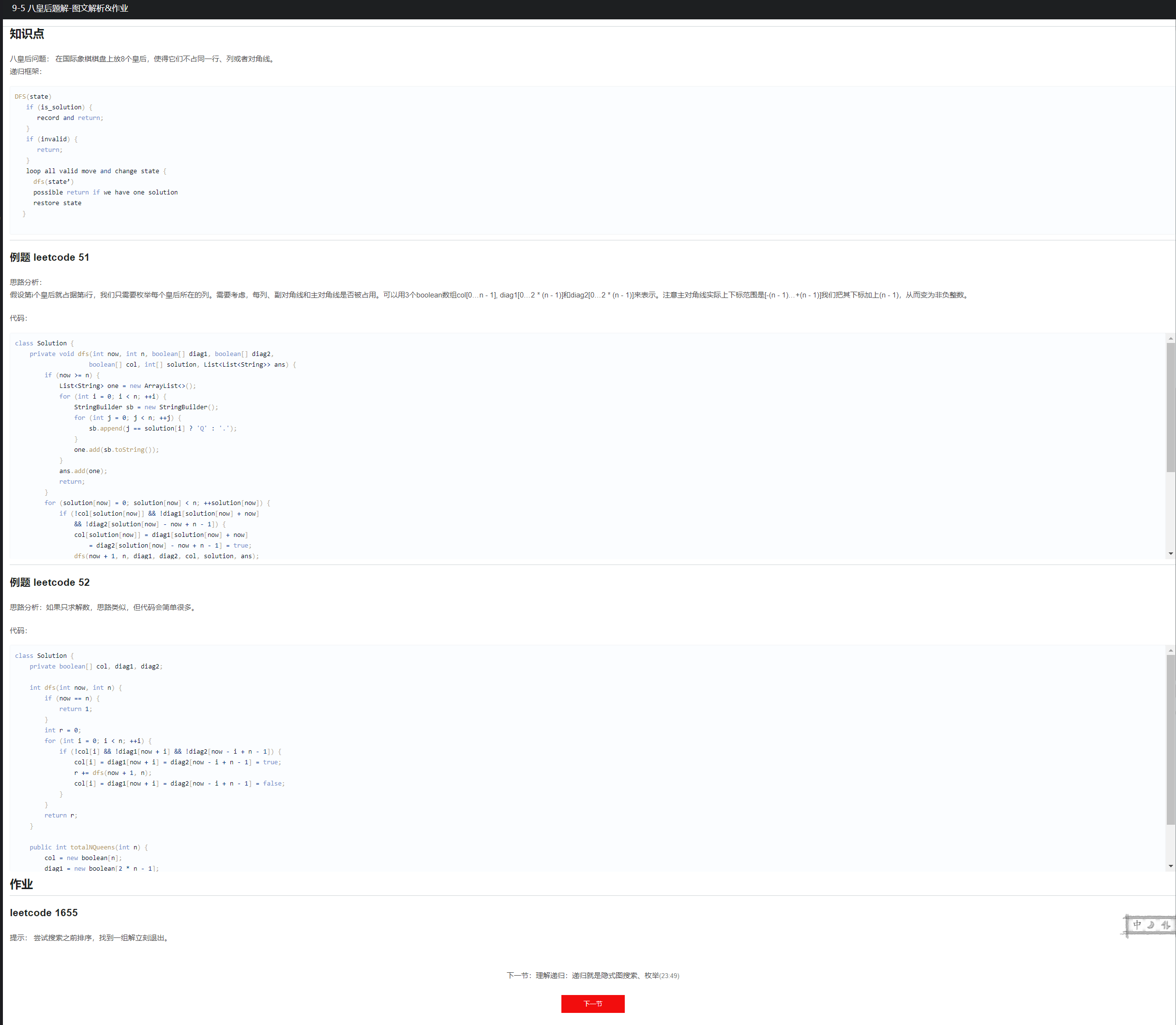This screenshot has height=1025, width=1176.
Task: Click the rightmost icon in the IME bar
Action: pos(1165,925)
